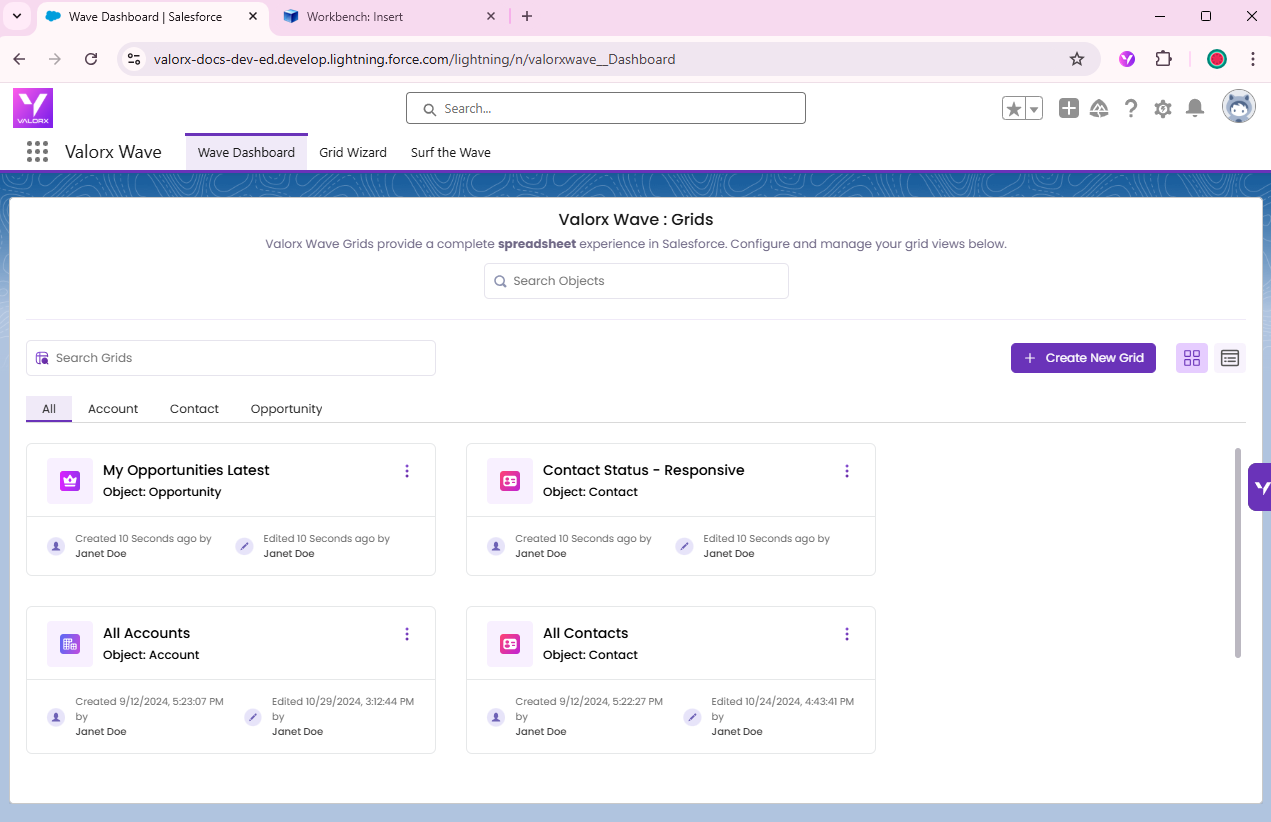1271x822 pixels.
Task: Click the 'Object: Opportunity' label
Action: point(162,492)
